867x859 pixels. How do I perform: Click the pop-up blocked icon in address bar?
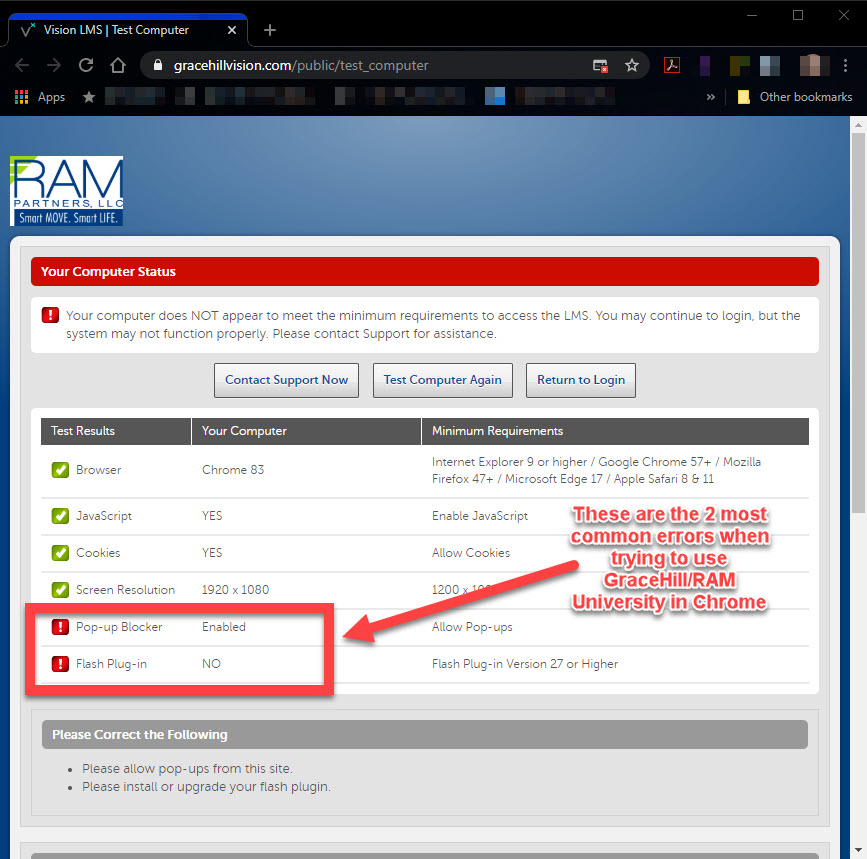pyautogui.click(x=600, y=66)
